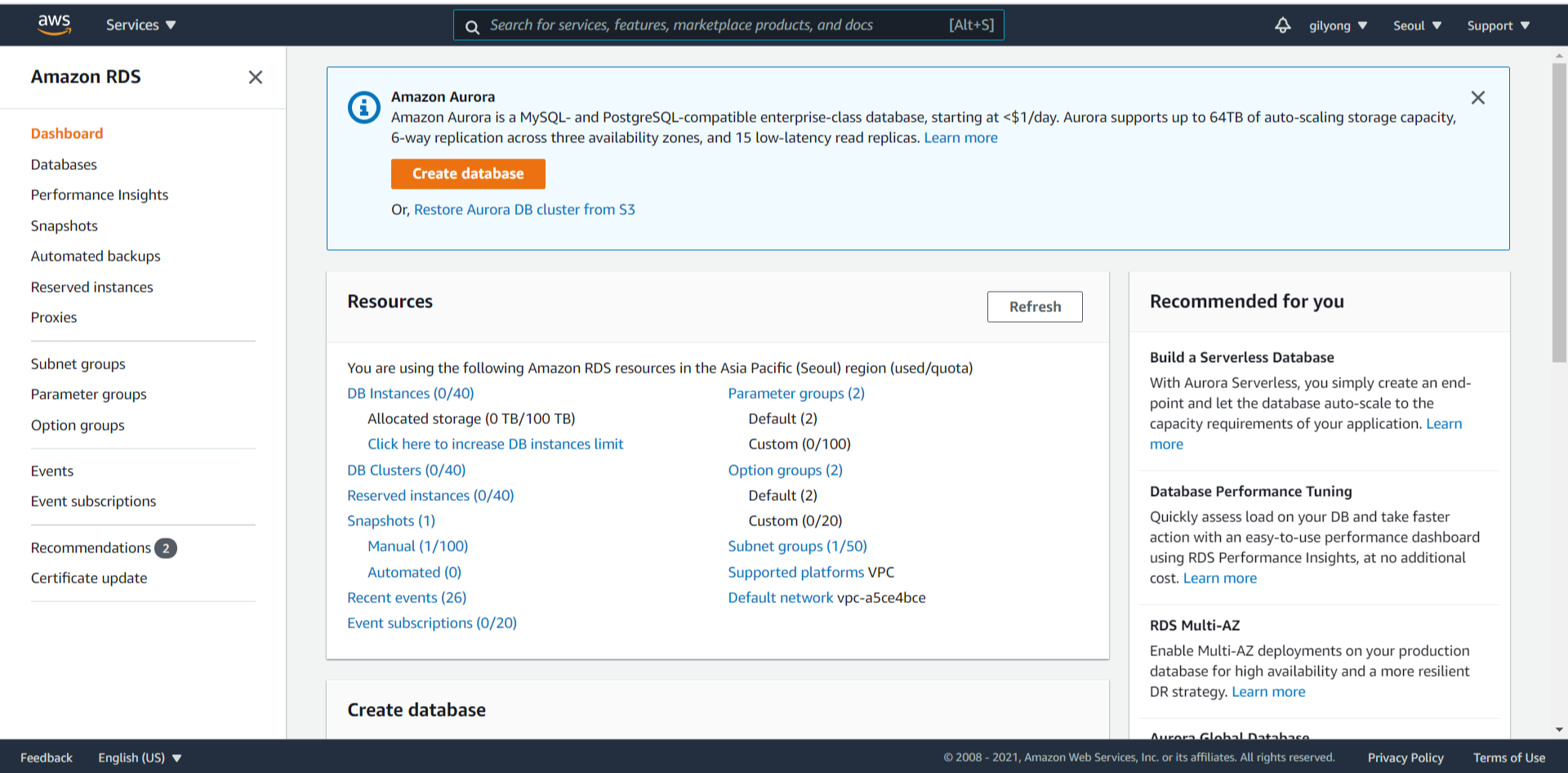
Task: Open DB Instances (0/40) link
Action: pyautogui.click(x=411, y=393)
